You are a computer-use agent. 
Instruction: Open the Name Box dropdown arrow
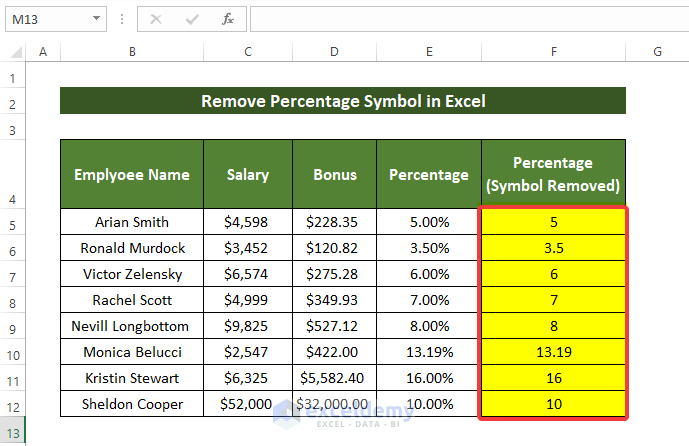96,19
